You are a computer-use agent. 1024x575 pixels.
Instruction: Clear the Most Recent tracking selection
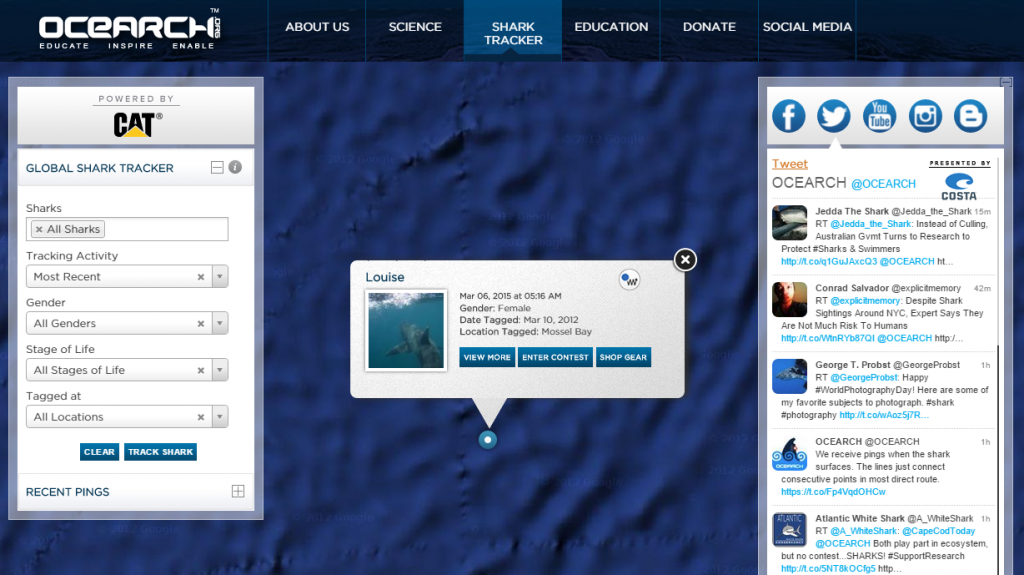pos(201,277)
